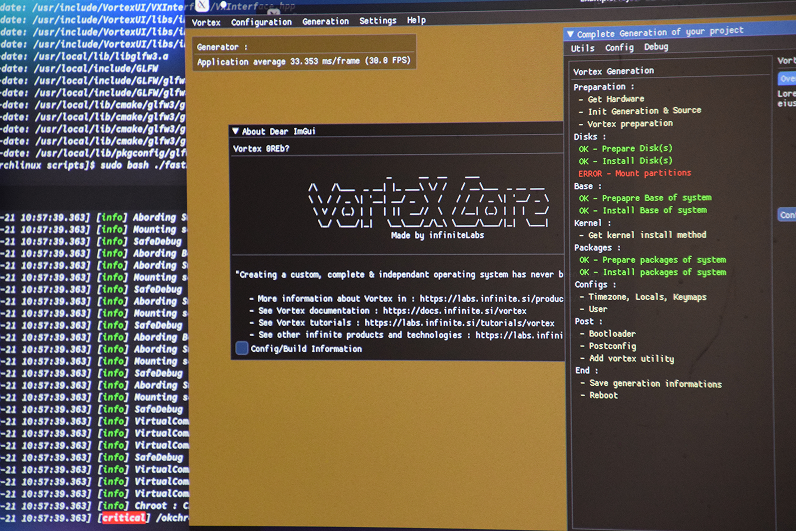This screenshot has width=796, height=531.
Task: Click the 'ERROR - Mount partitions' line
Action: coord(635,173)
